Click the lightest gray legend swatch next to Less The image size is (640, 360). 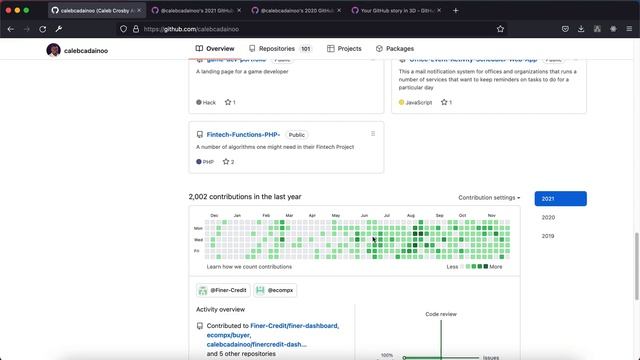coord(462,267)
